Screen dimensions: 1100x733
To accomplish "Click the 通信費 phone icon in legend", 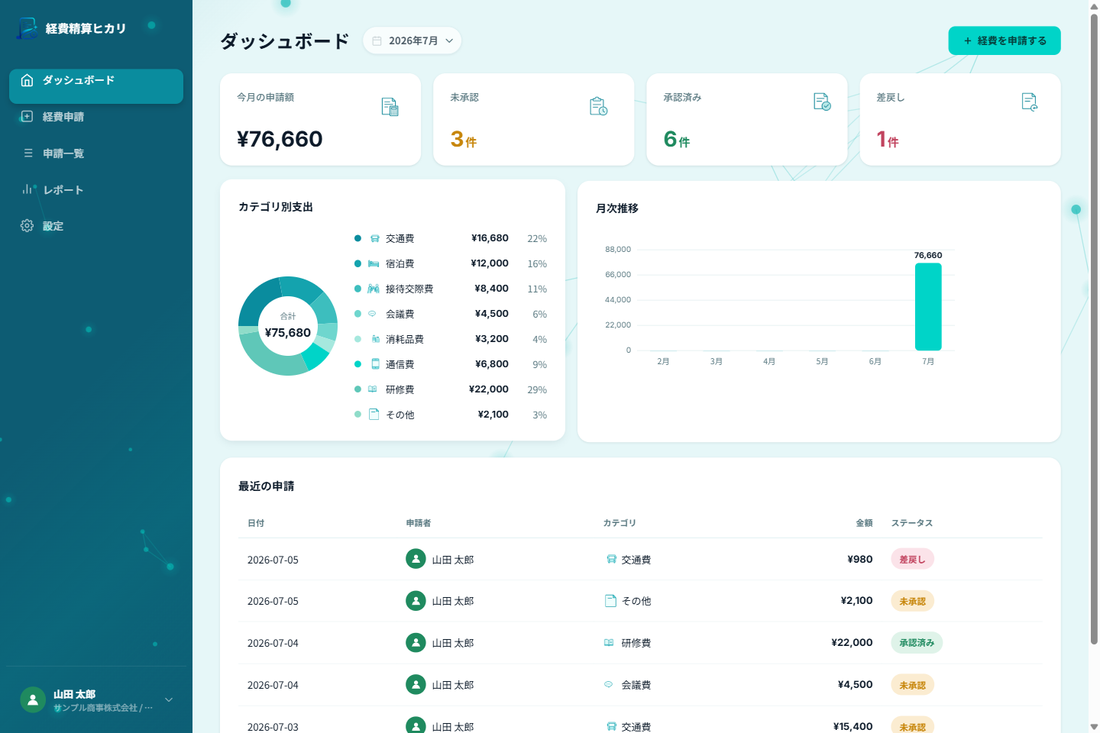I will pos(375,364).
